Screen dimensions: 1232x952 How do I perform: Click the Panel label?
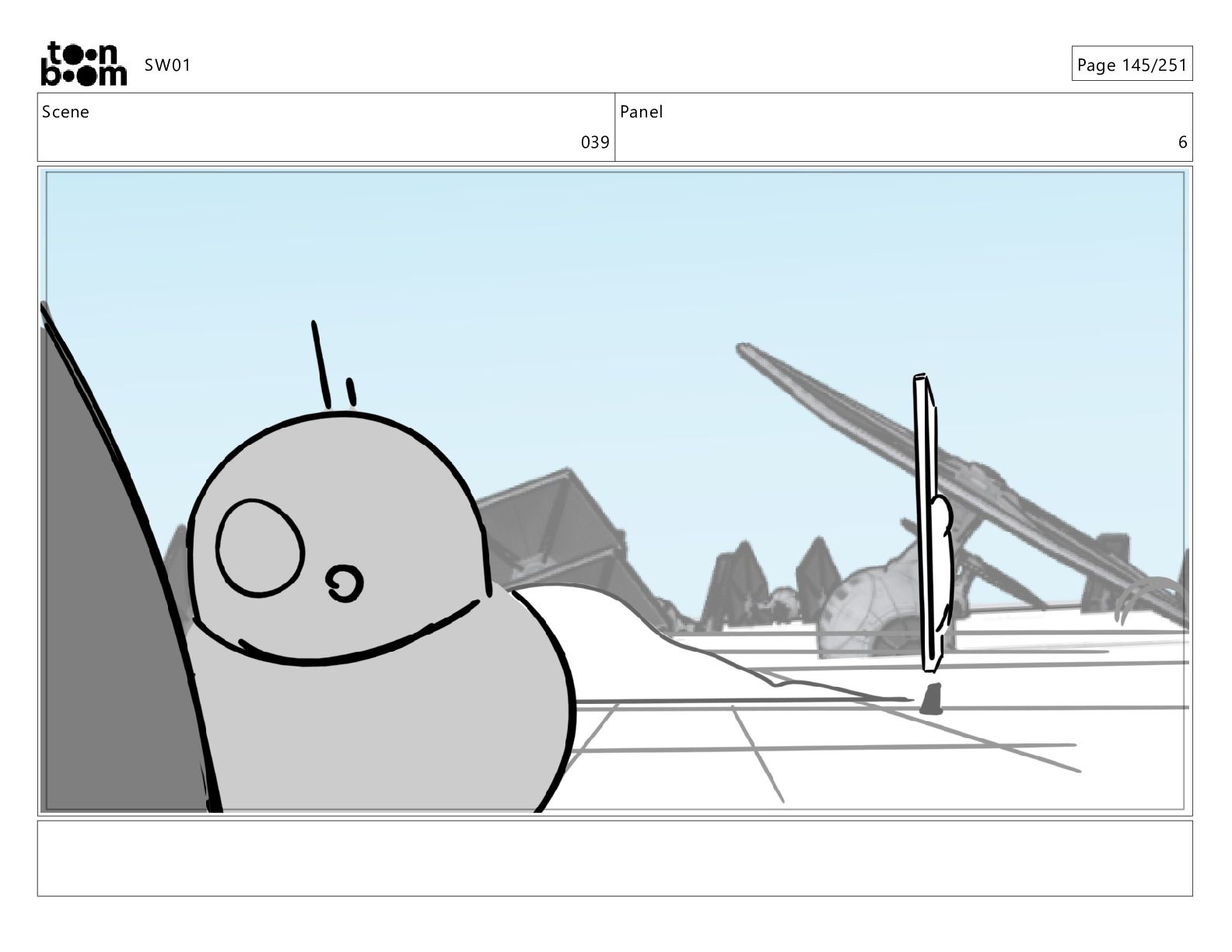642,112
